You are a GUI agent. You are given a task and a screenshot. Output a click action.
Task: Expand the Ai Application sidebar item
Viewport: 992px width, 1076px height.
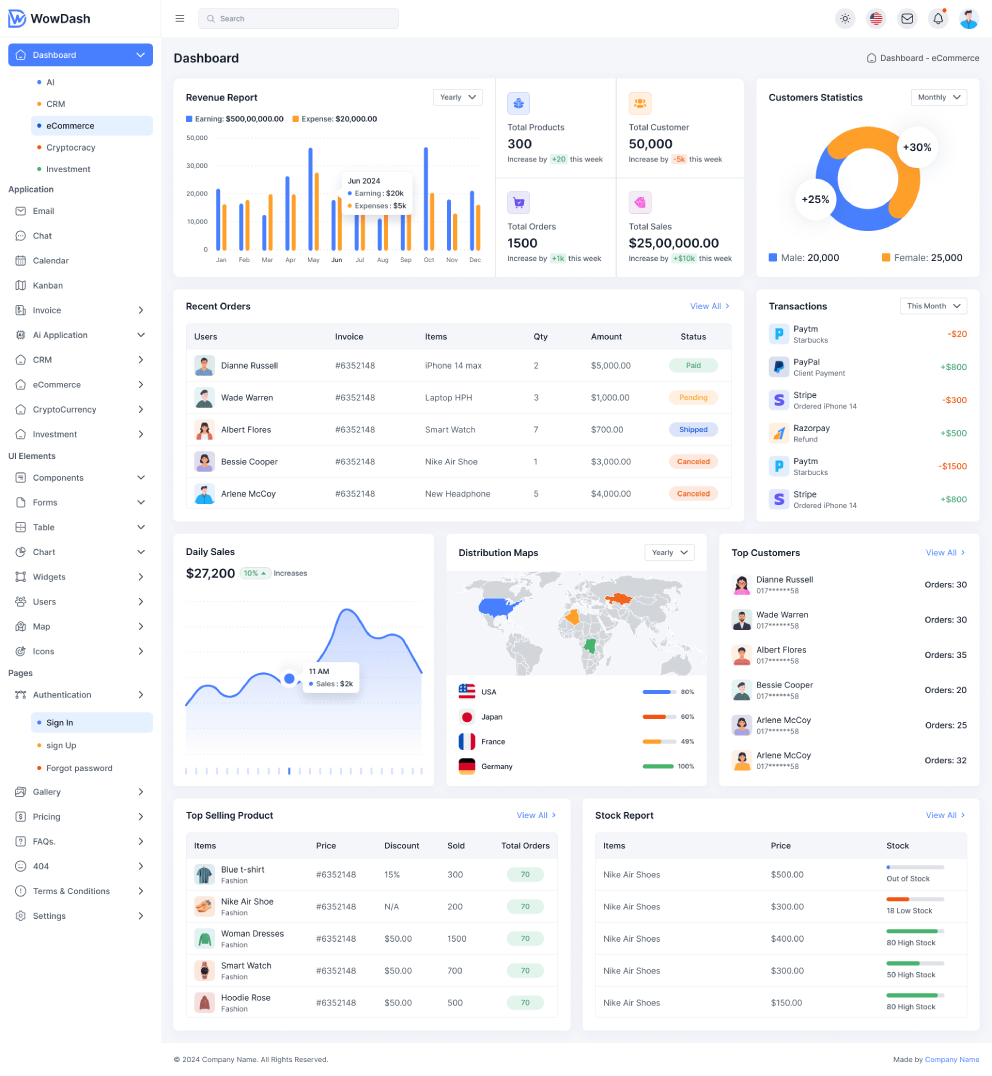click(x=80, y=335)
